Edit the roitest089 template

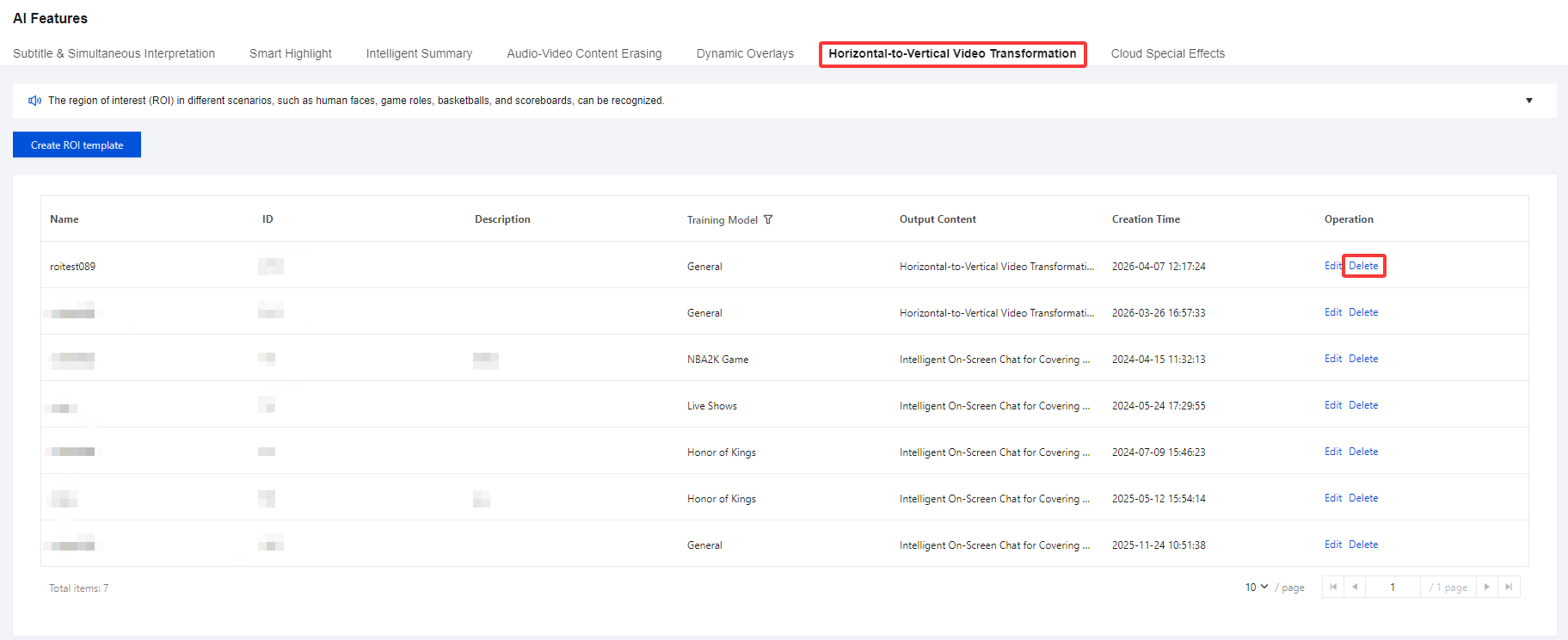point(1332,266)
